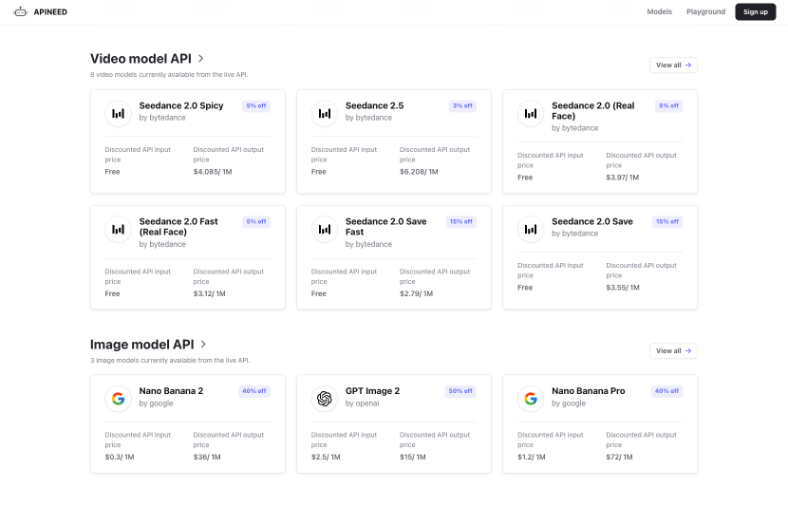The image size is (788, 507).
Task: Click the 3% off badge on Seedance 2.5
Action: [x=462, y=106]
